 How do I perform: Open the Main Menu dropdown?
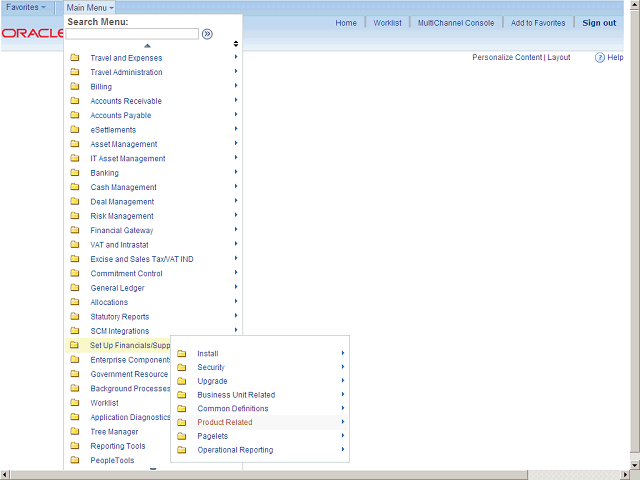pos(90,7)
